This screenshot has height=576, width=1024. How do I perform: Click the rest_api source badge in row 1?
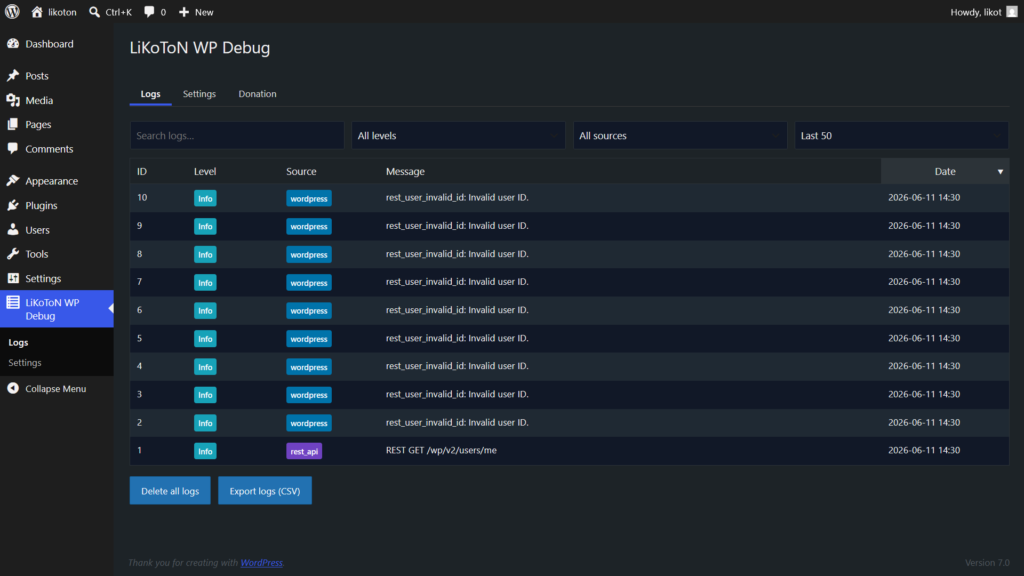[x=304, y=451]
